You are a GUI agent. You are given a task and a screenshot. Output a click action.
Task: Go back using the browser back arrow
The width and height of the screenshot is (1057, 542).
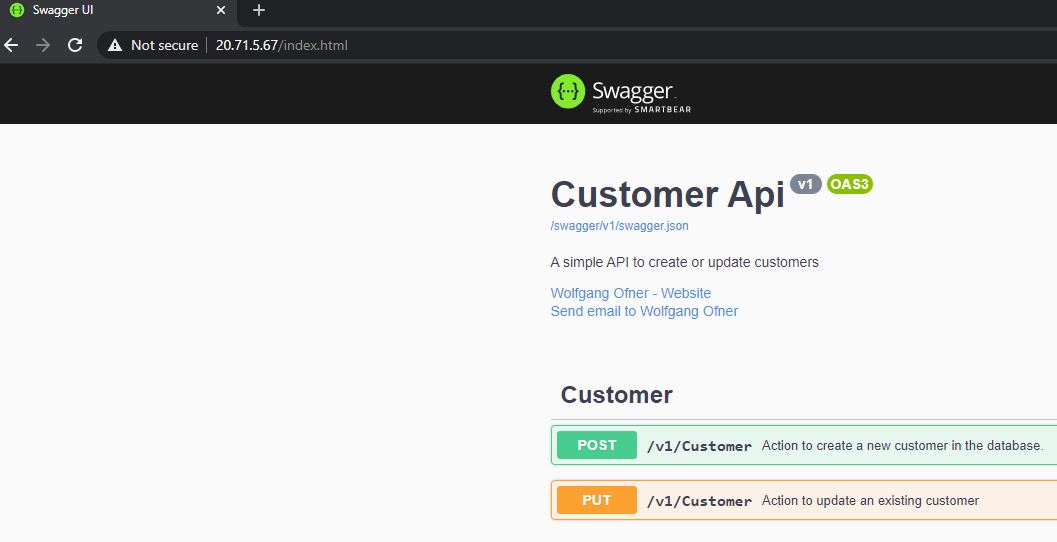[x=11, y=45]
